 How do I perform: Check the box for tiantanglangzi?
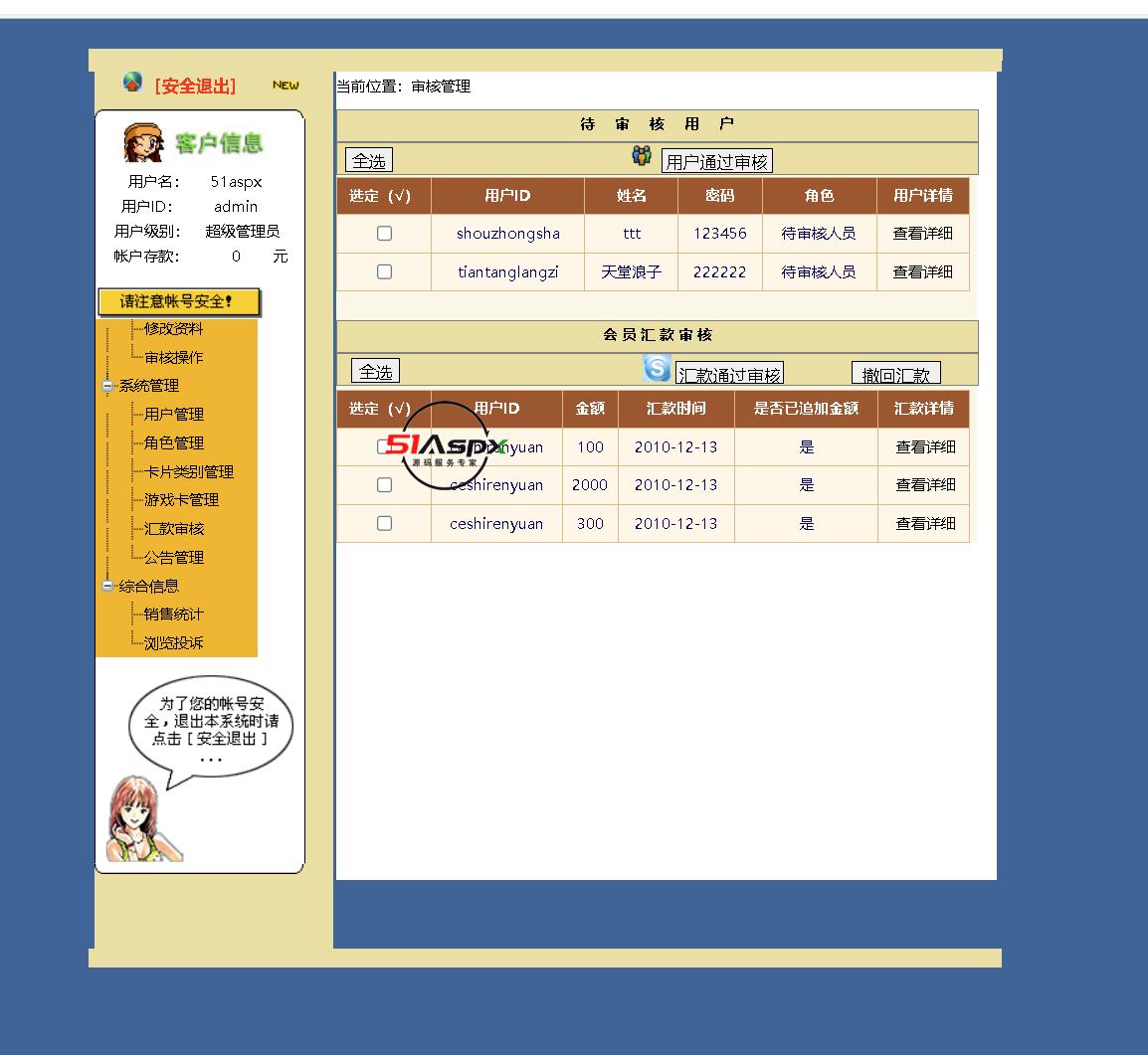click(x=384, y=272)
